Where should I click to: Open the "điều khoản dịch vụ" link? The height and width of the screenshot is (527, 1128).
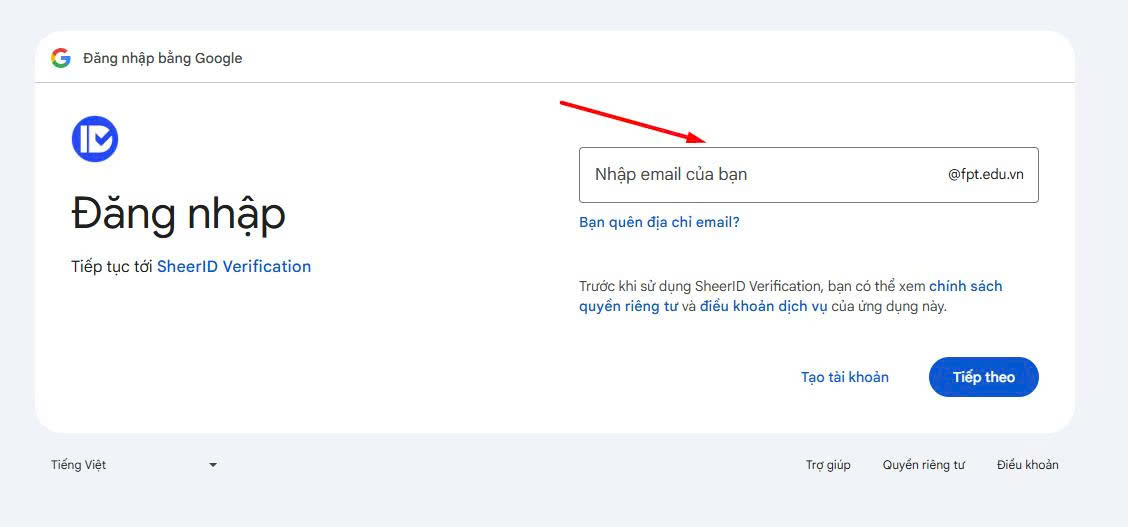(763, 307)
